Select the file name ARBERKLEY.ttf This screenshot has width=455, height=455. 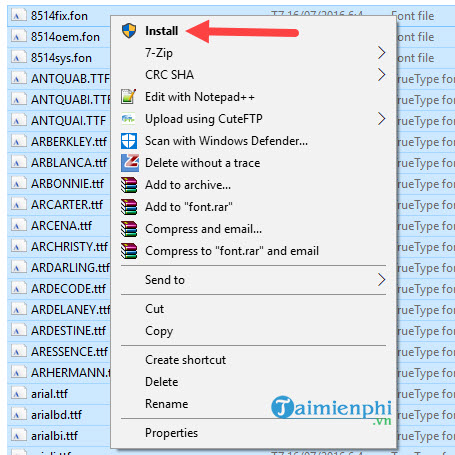point(69,142)
